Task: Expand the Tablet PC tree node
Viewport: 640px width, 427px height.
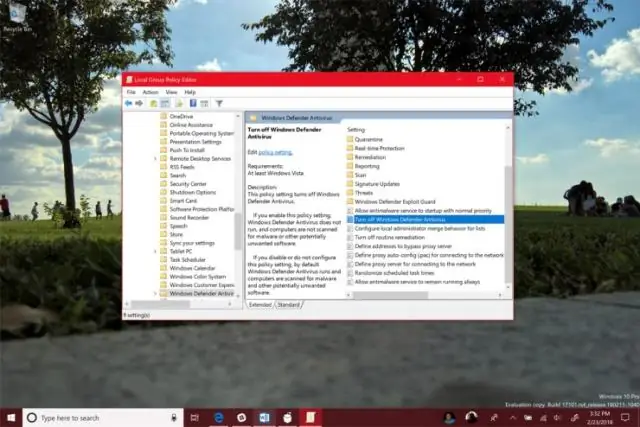Action: coord(155,251)
